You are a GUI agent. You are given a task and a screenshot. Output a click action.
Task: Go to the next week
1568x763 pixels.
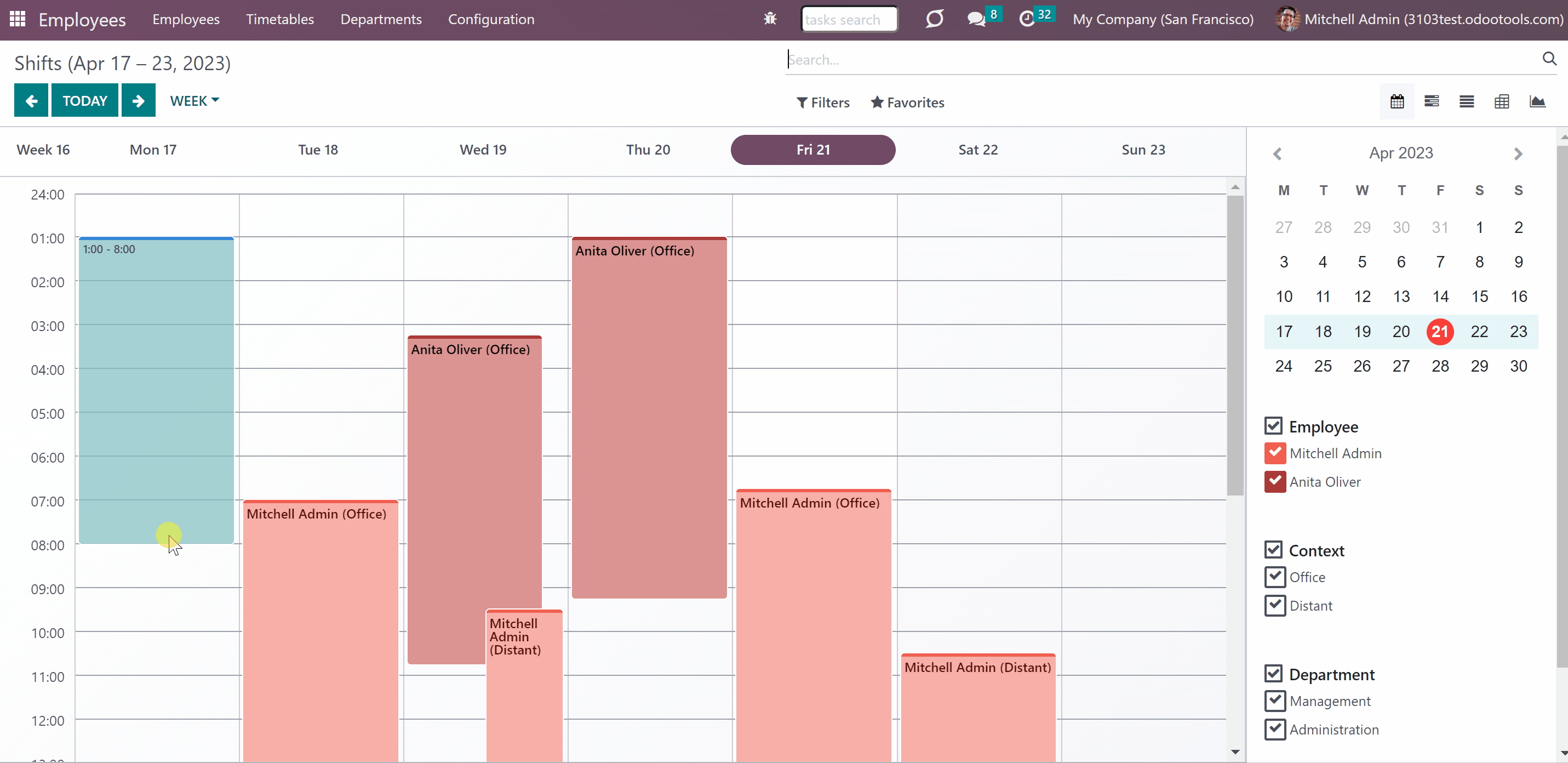[x=138, y=100]
